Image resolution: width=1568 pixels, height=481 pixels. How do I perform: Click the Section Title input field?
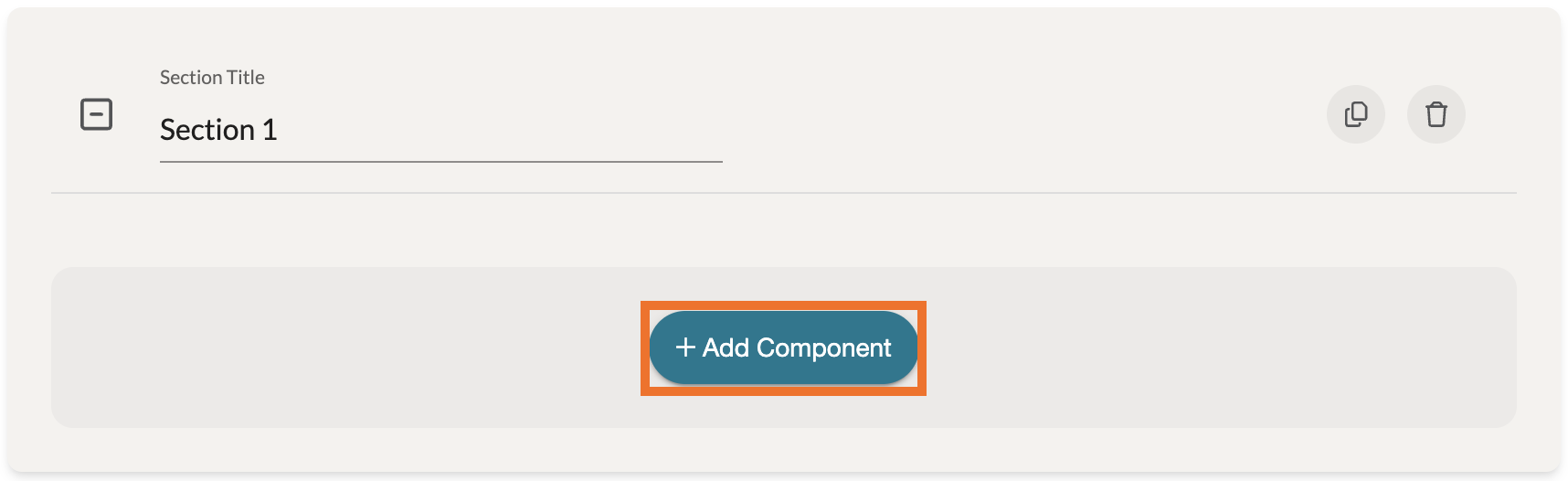[x=440, y=130]
